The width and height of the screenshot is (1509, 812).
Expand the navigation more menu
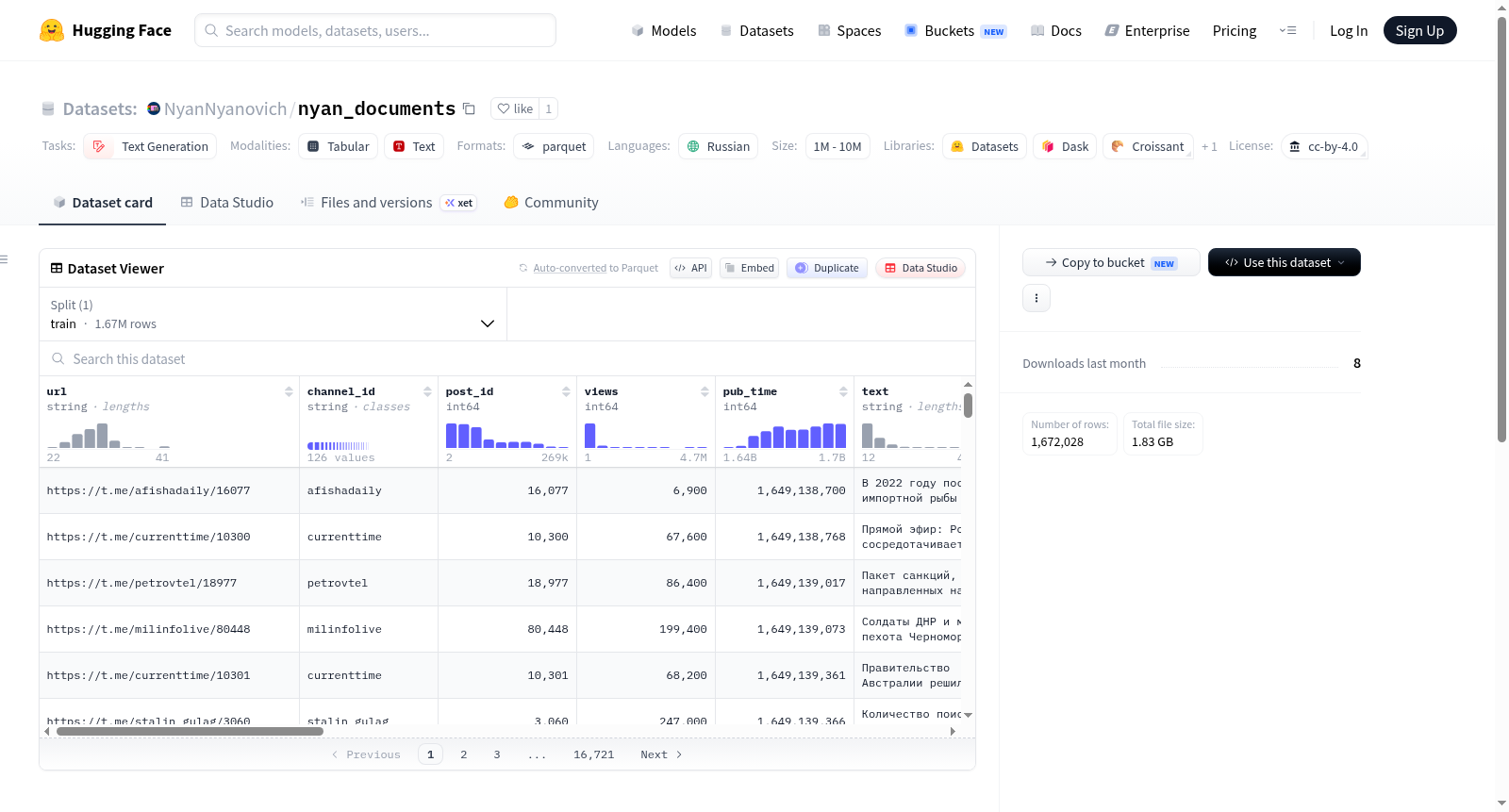[x=1287, y=30]
